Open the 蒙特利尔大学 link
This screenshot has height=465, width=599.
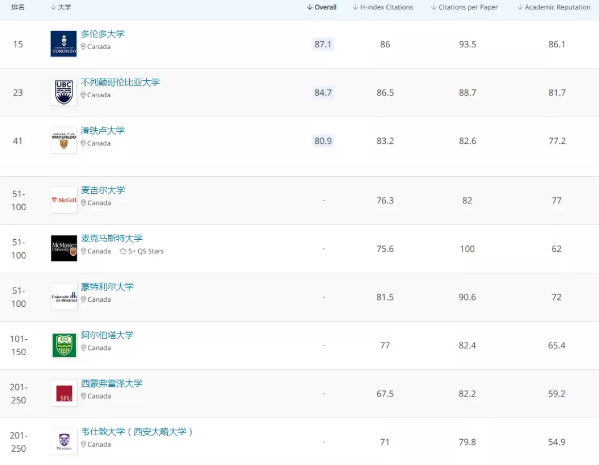[107, 287]
